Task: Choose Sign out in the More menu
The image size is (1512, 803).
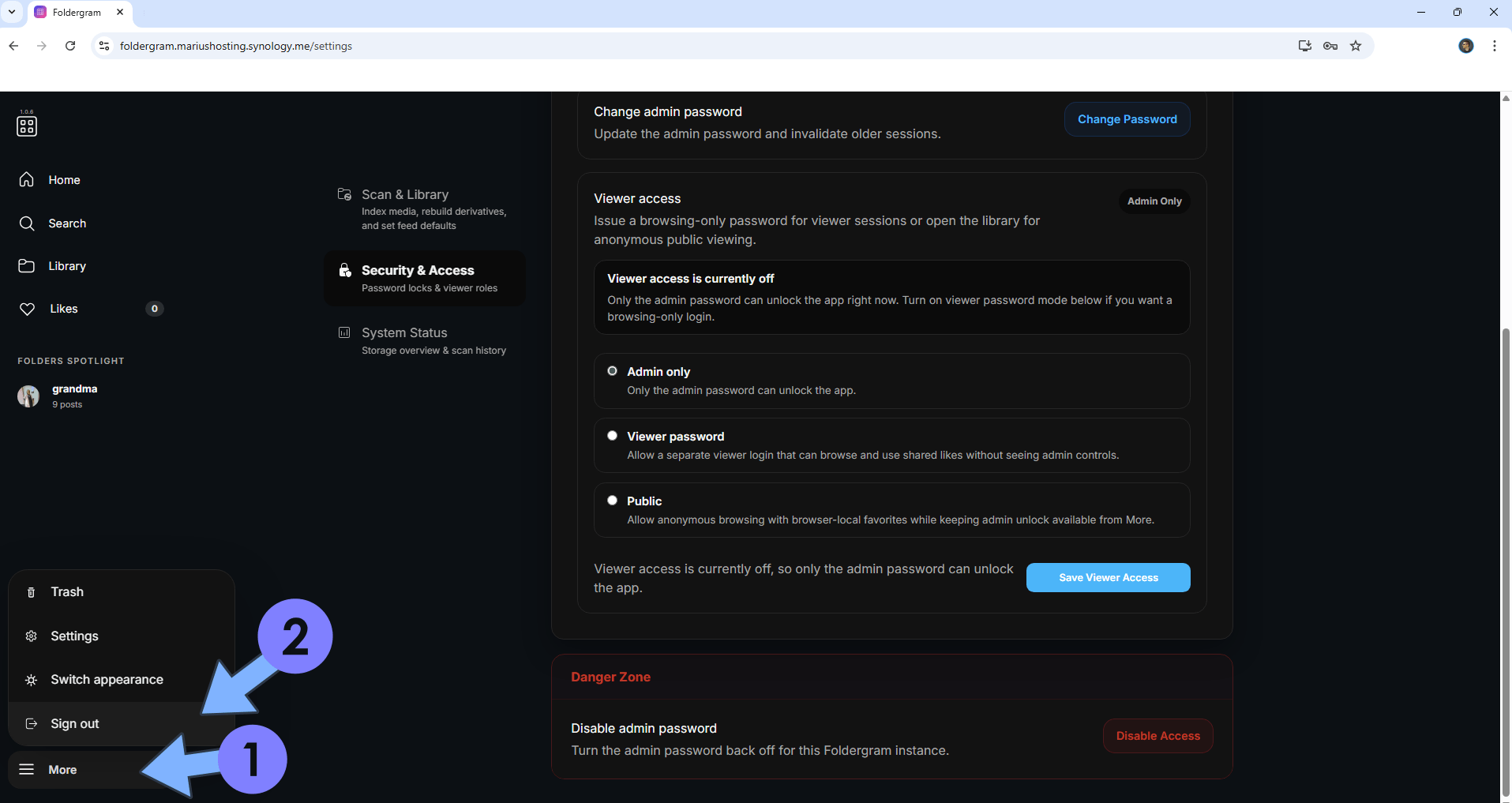Action: click(74, 724)
